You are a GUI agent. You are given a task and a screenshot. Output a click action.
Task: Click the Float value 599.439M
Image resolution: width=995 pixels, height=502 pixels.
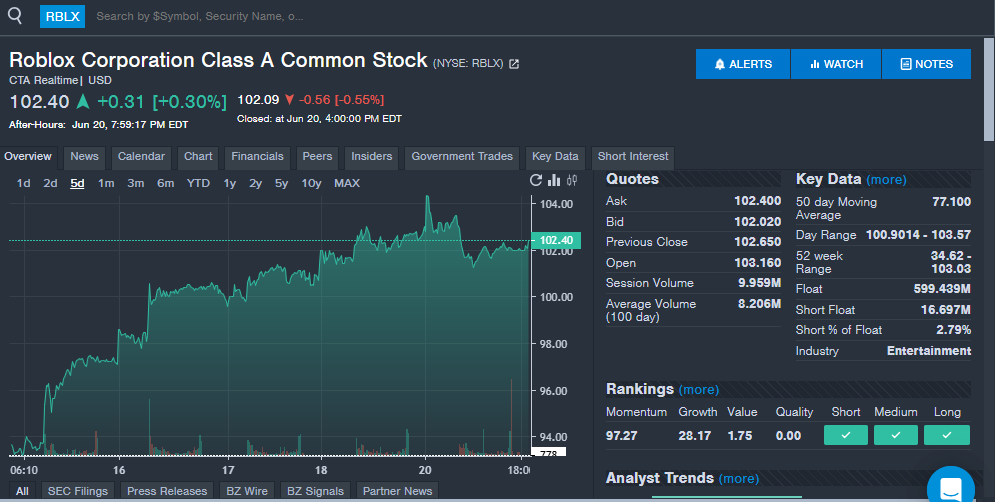(x=942, y=289)
